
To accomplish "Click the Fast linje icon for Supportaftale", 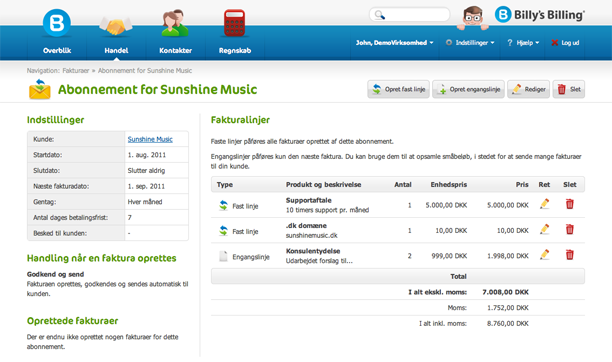I will coord(223,205).
